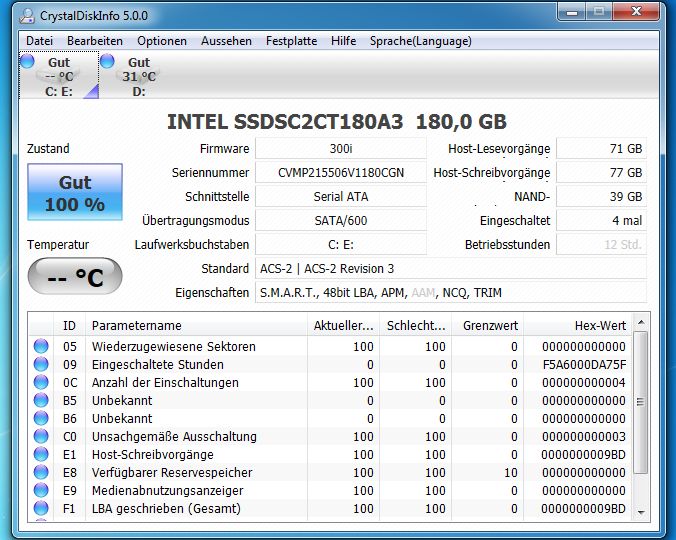The image size is (676, 540).
Task: Click the Gut 100 % health status button
Action: click(75, 192)
